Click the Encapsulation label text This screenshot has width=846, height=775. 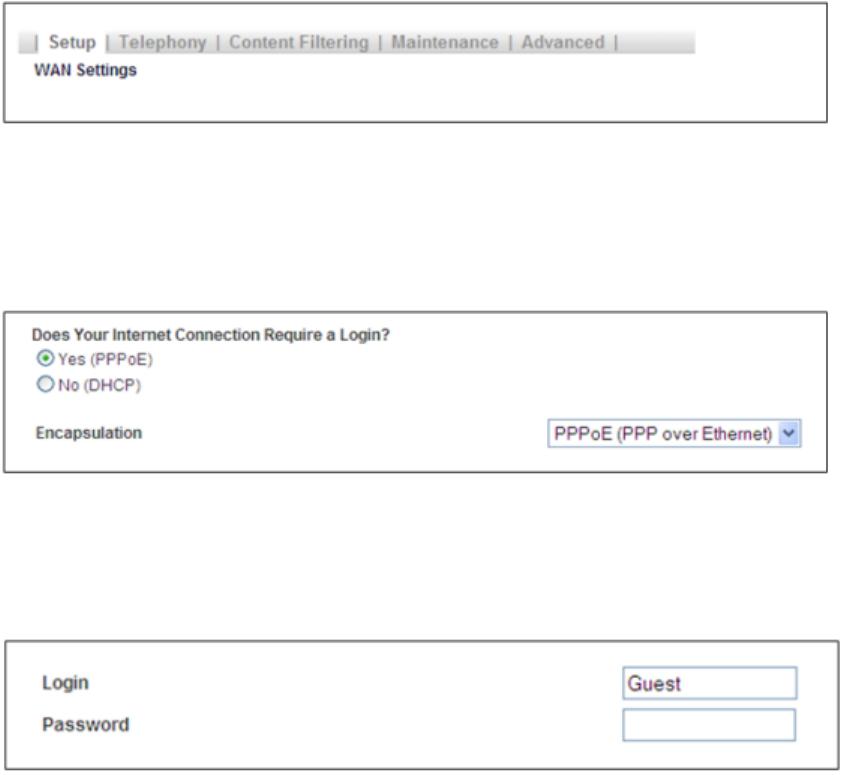tap(87, 434)
